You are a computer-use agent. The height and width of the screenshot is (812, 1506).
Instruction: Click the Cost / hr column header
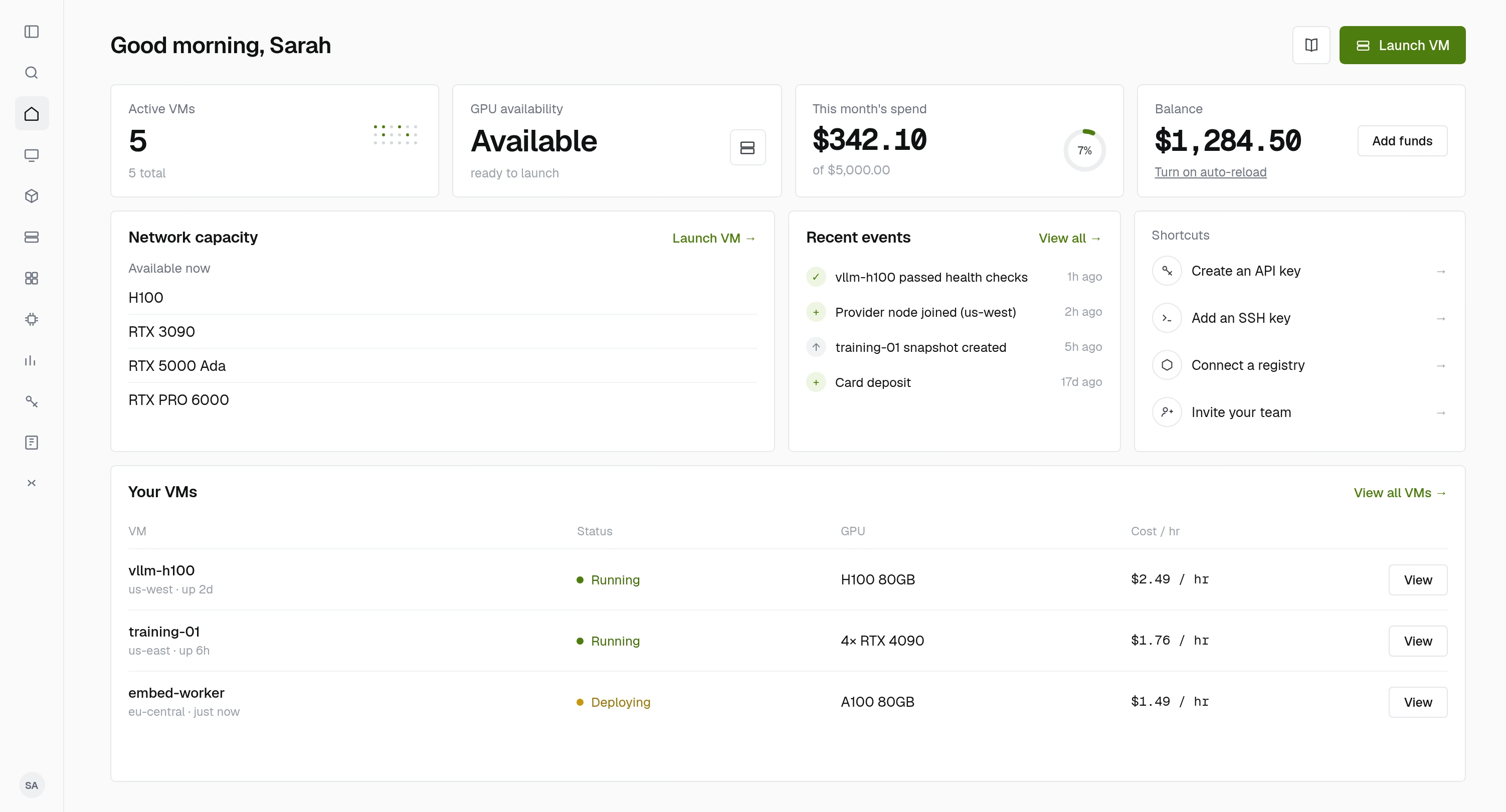[1155, 531]
